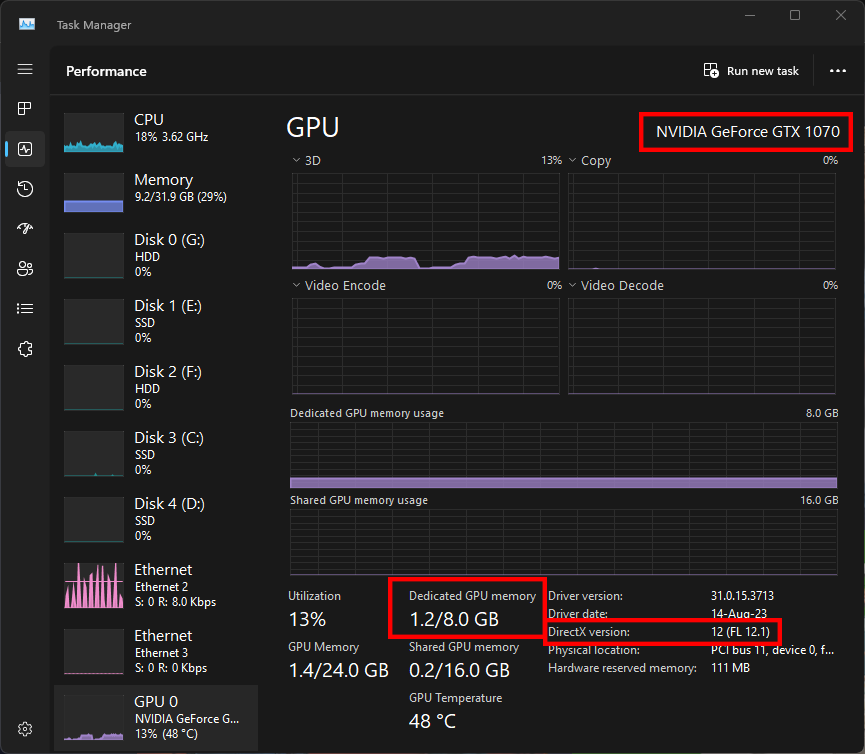Click the Shared GPU memory 0.2/16.0 GB value
Screen dimensions: 865x754
pyautogui.click(x=459, y=670)
